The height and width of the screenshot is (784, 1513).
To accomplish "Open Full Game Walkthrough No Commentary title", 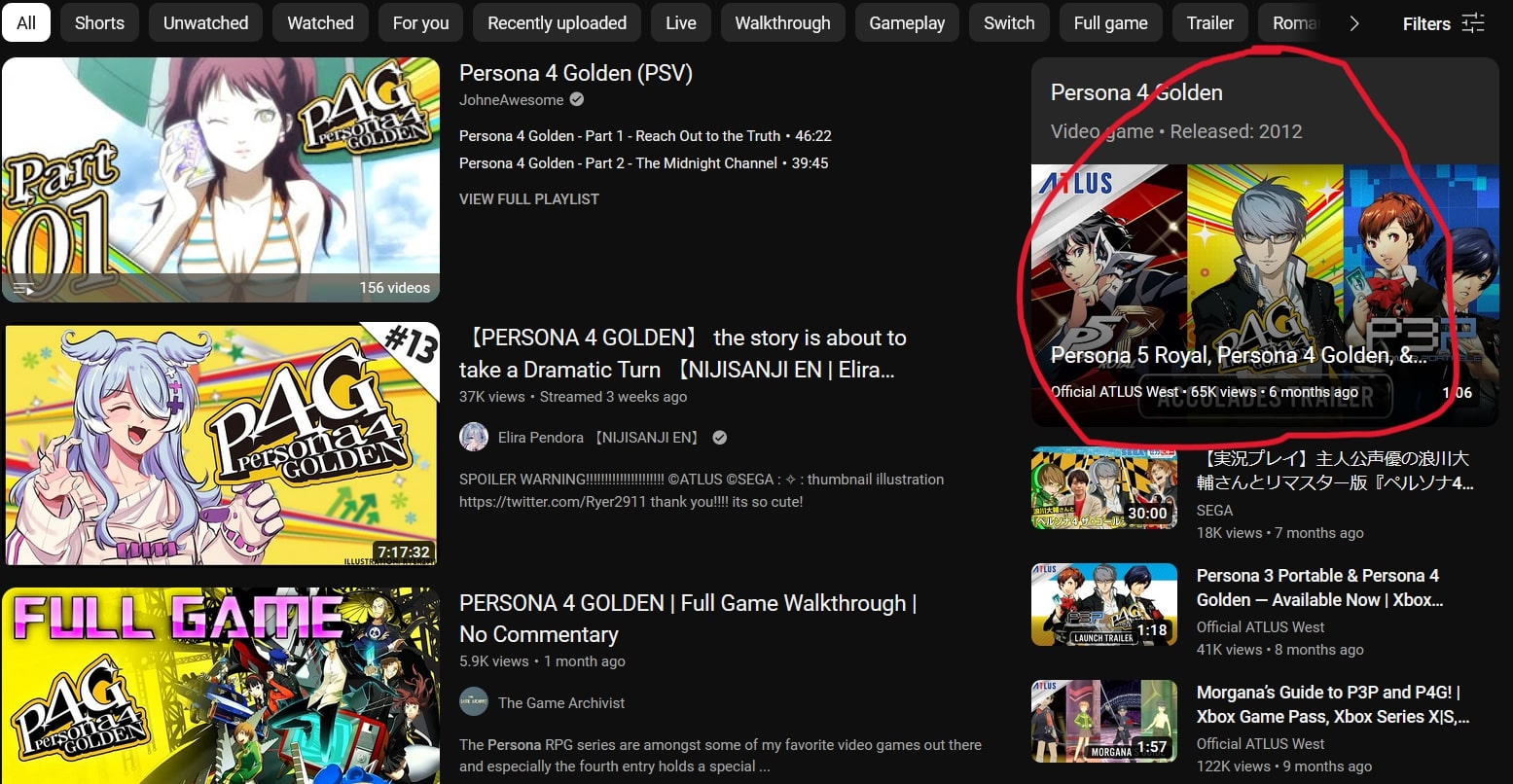I will coord(688,619).
